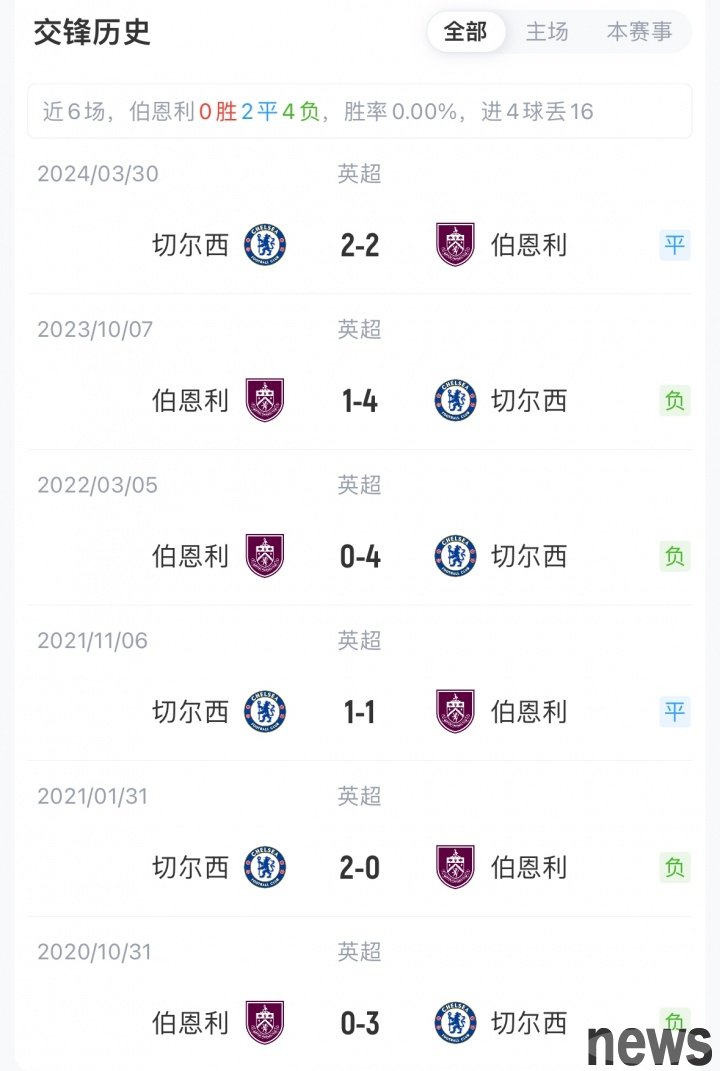
Task: Switch to the 主场 filter tab
Action: [x=547, y=32]
